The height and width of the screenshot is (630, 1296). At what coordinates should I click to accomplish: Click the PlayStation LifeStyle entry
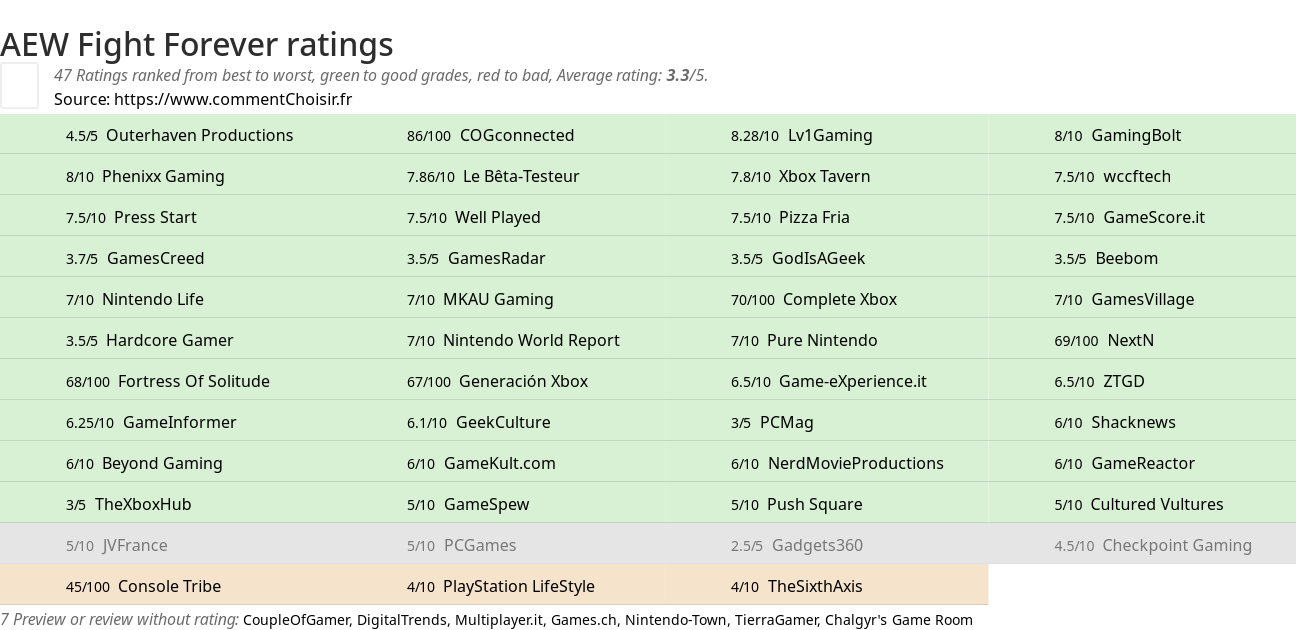[x=501, y=586]
